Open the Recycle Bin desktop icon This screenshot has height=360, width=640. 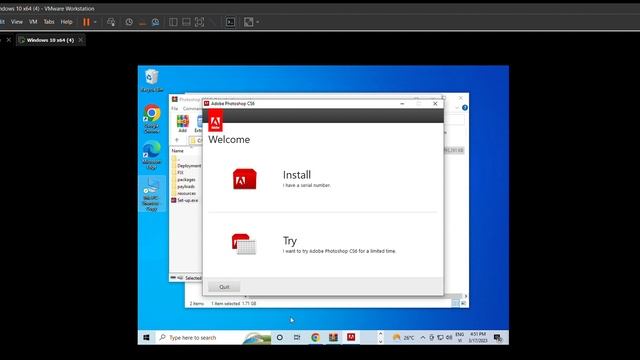click(x=152, y=80)
